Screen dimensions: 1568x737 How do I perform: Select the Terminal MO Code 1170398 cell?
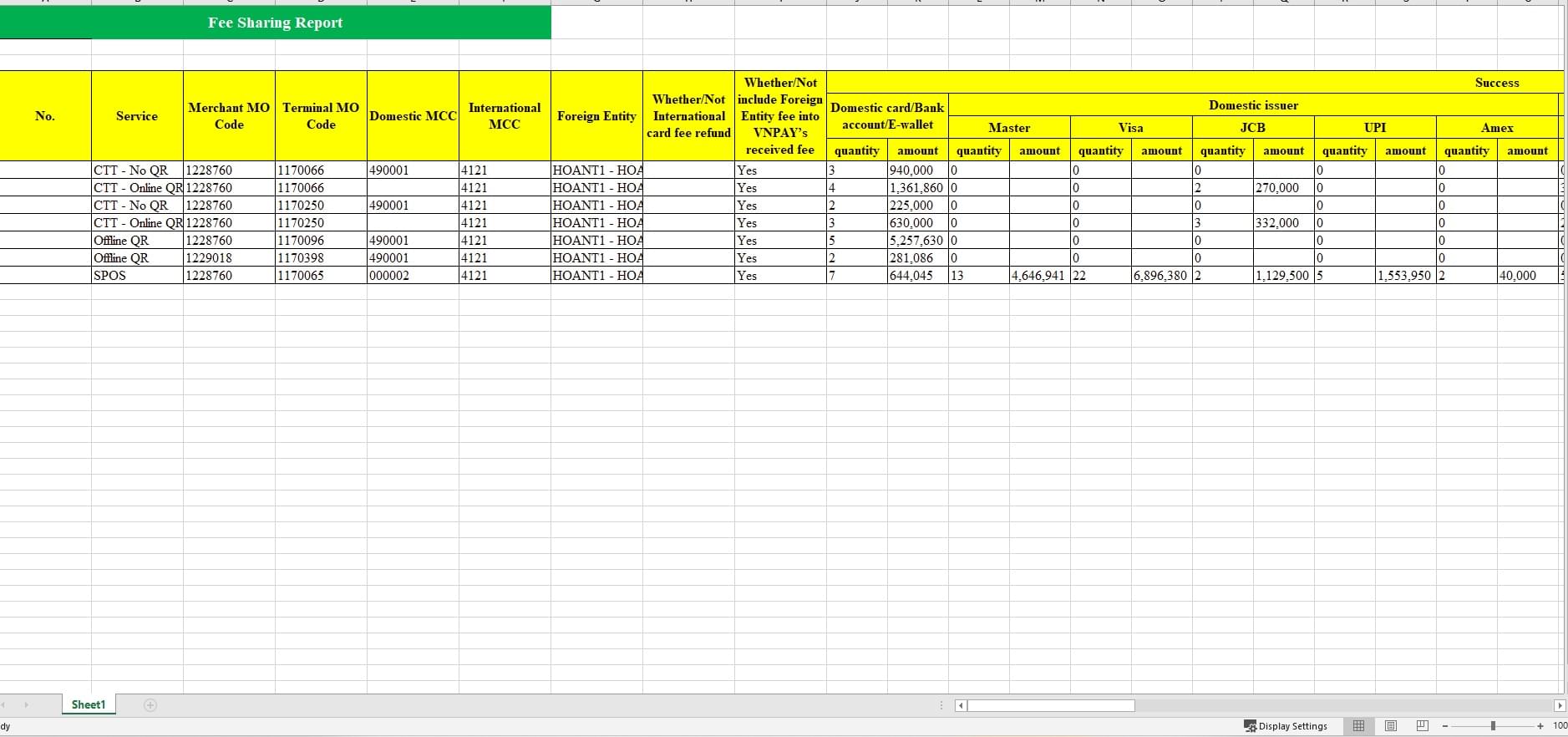pyautogui.click(x=321, y=258)
